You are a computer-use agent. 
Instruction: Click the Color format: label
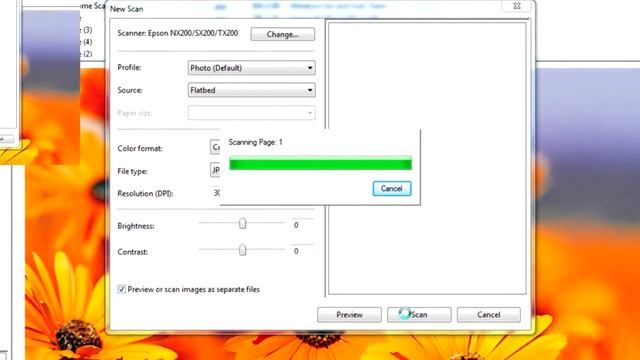[140, 148]
